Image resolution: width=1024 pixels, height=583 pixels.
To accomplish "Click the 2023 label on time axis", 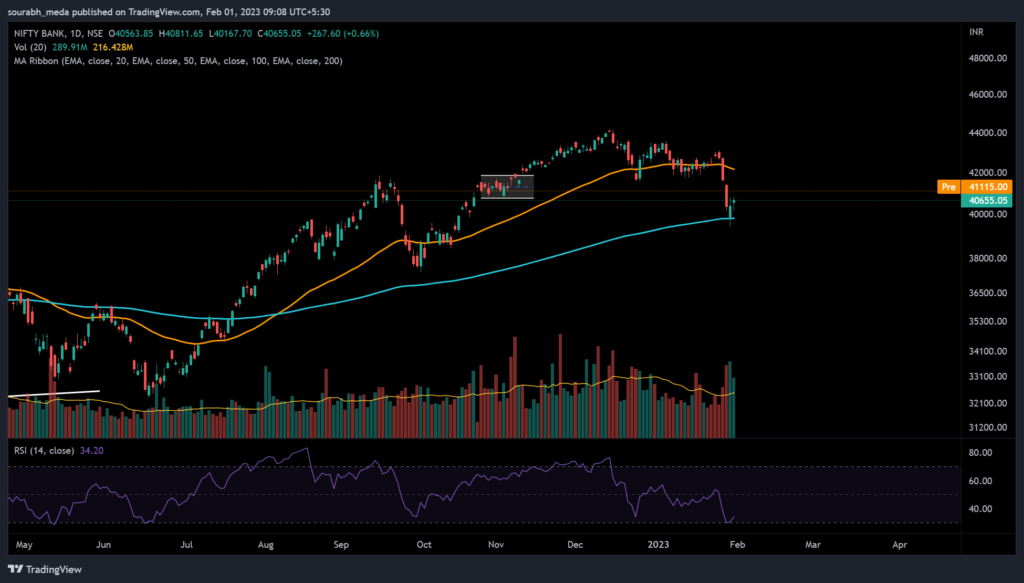I will click(x=658, y=544).
